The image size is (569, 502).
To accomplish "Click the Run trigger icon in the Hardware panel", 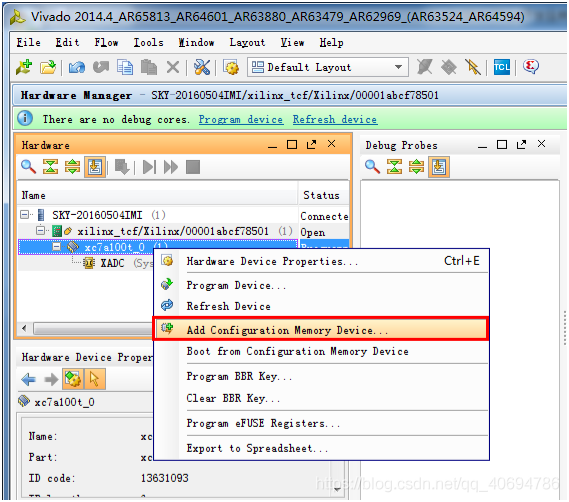I will point(149,167).
